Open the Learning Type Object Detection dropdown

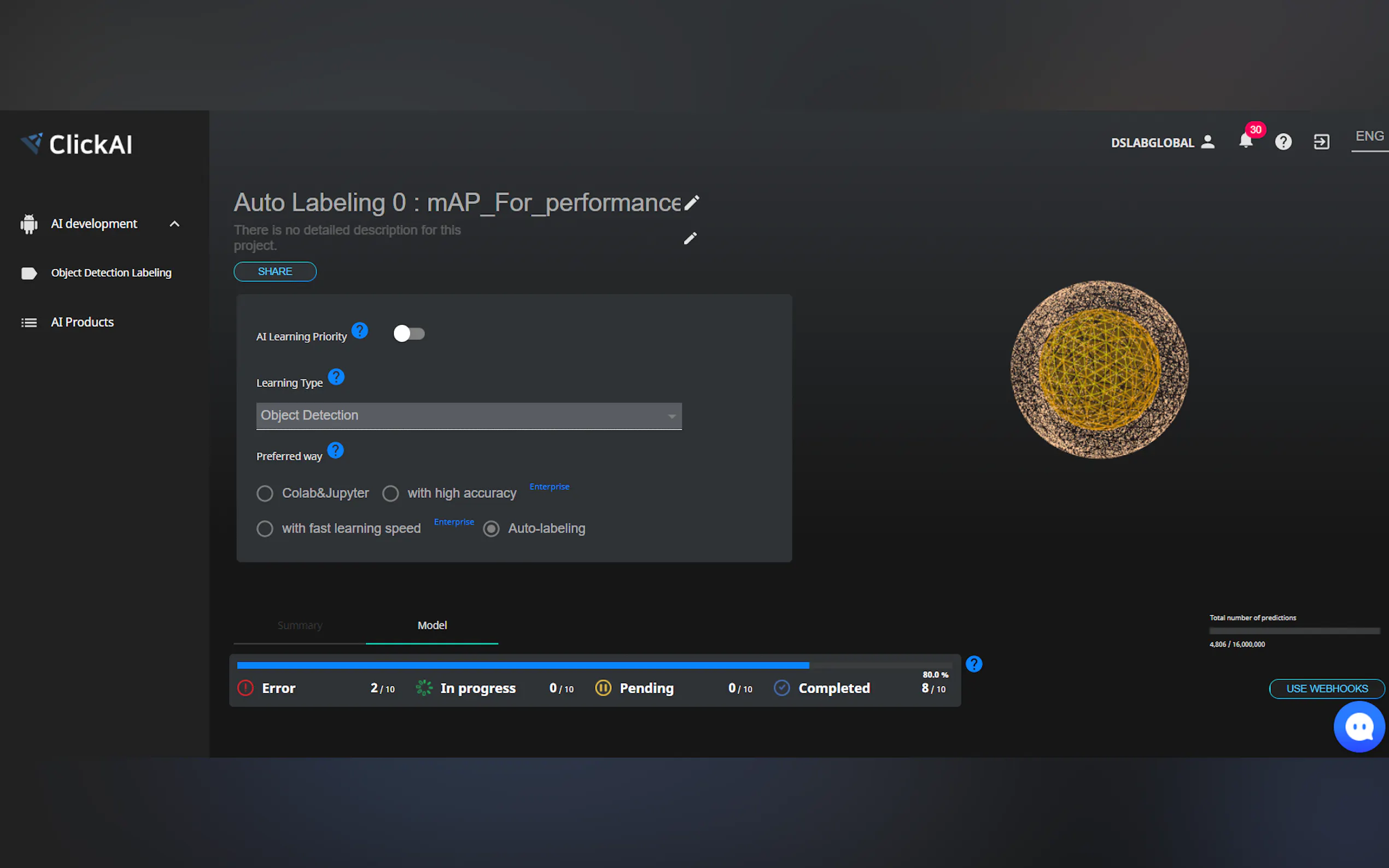click(469, 415)
